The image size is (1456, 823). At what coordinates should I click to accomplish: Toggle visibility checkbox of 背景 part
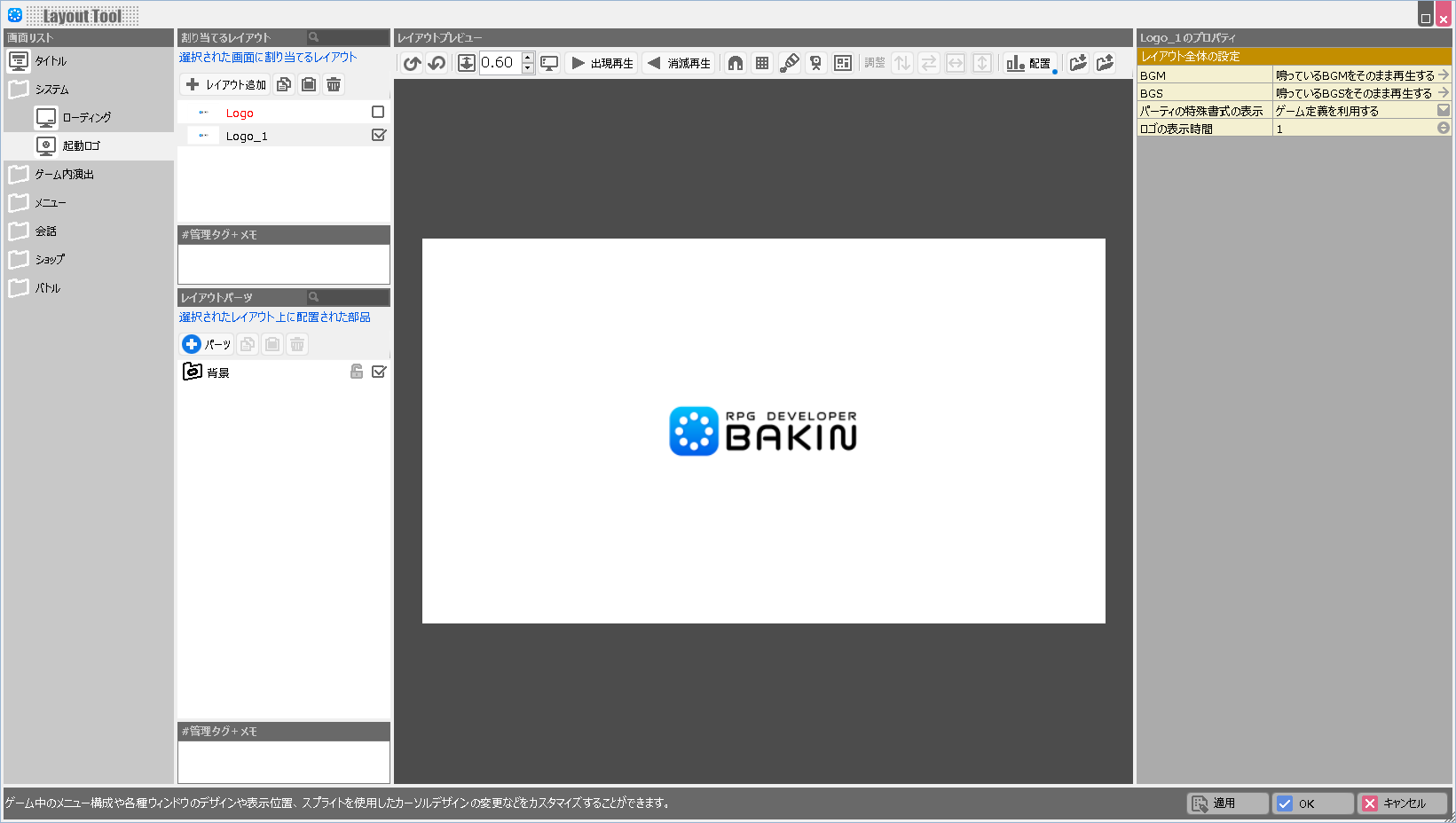[379, 372]
